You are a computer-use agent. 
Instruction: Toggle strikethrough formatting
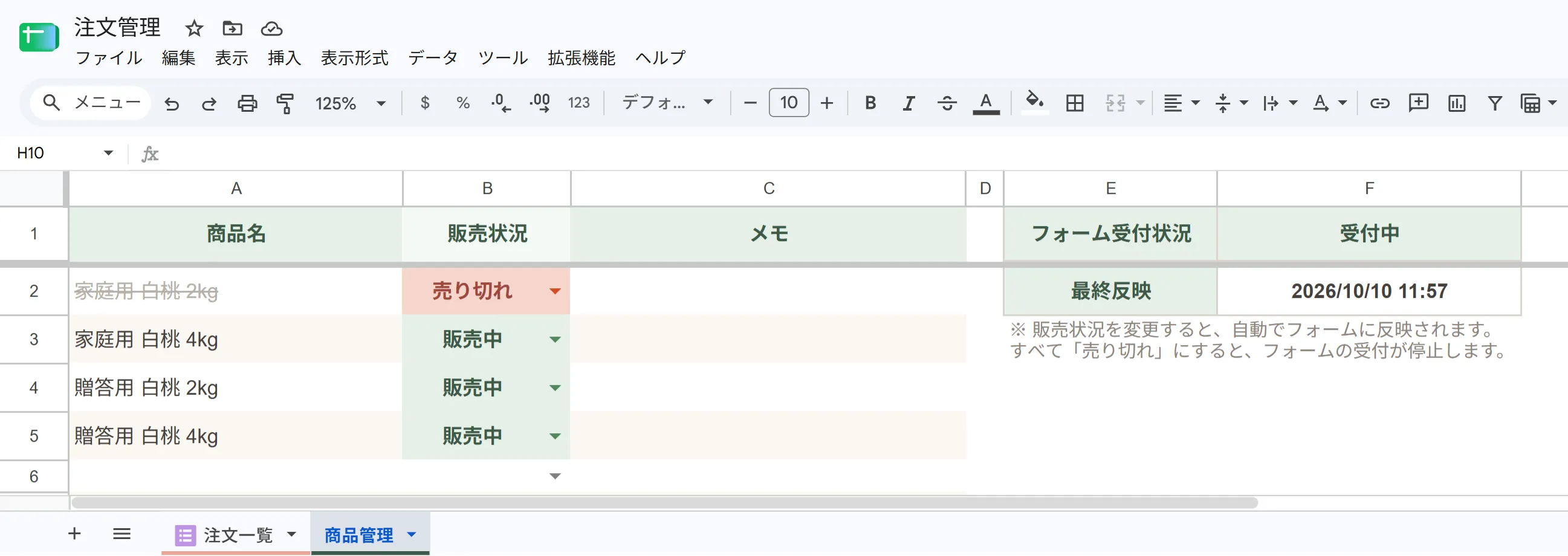947,103
